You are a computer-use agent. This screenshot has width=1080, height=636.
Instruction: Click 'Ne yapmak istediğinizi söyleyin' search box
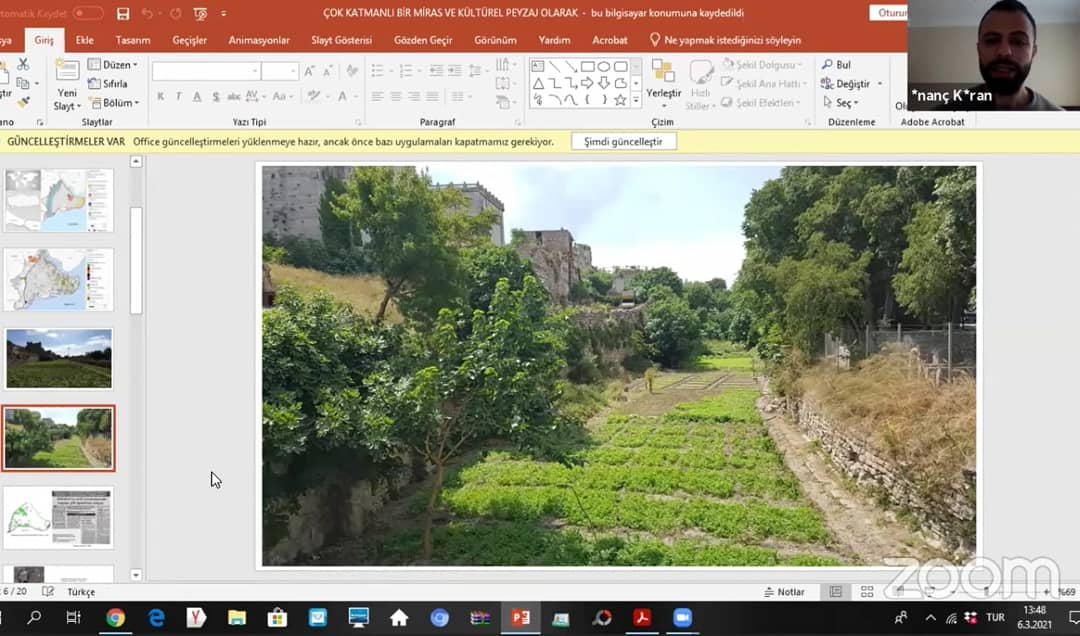pos(725,40)
